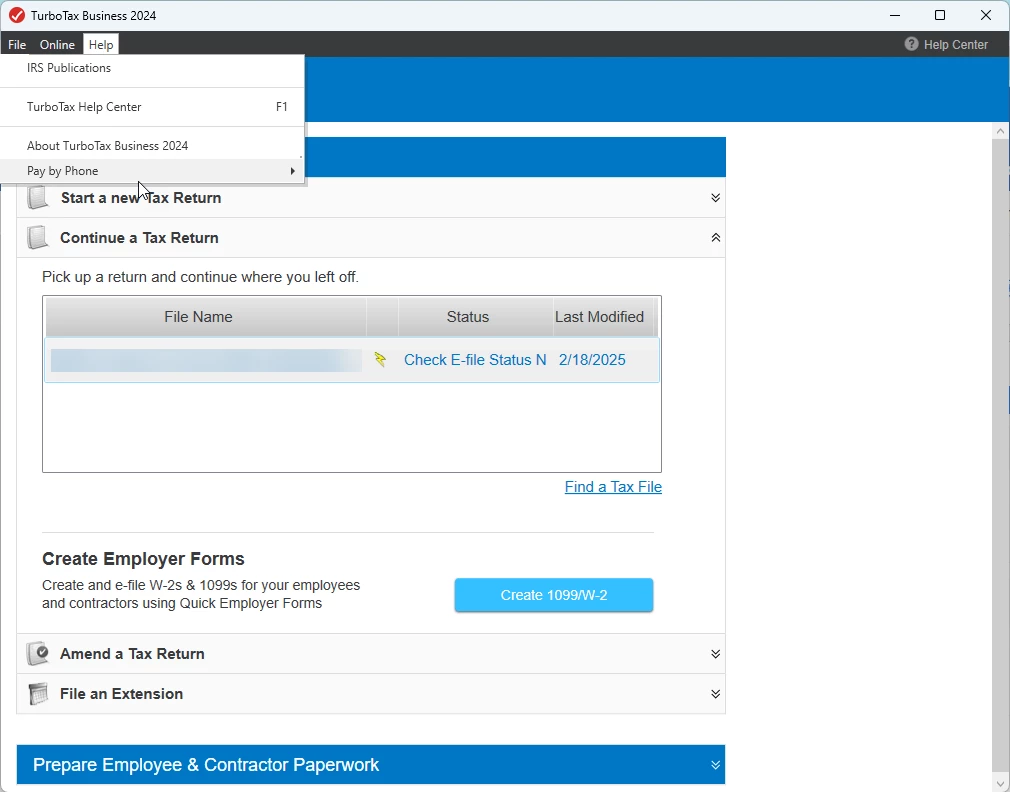This screenshot has width=1010, height=792.
Task: Expand Prepare Employee & Contractor Paperwork chevron
Action: [715, 765]
